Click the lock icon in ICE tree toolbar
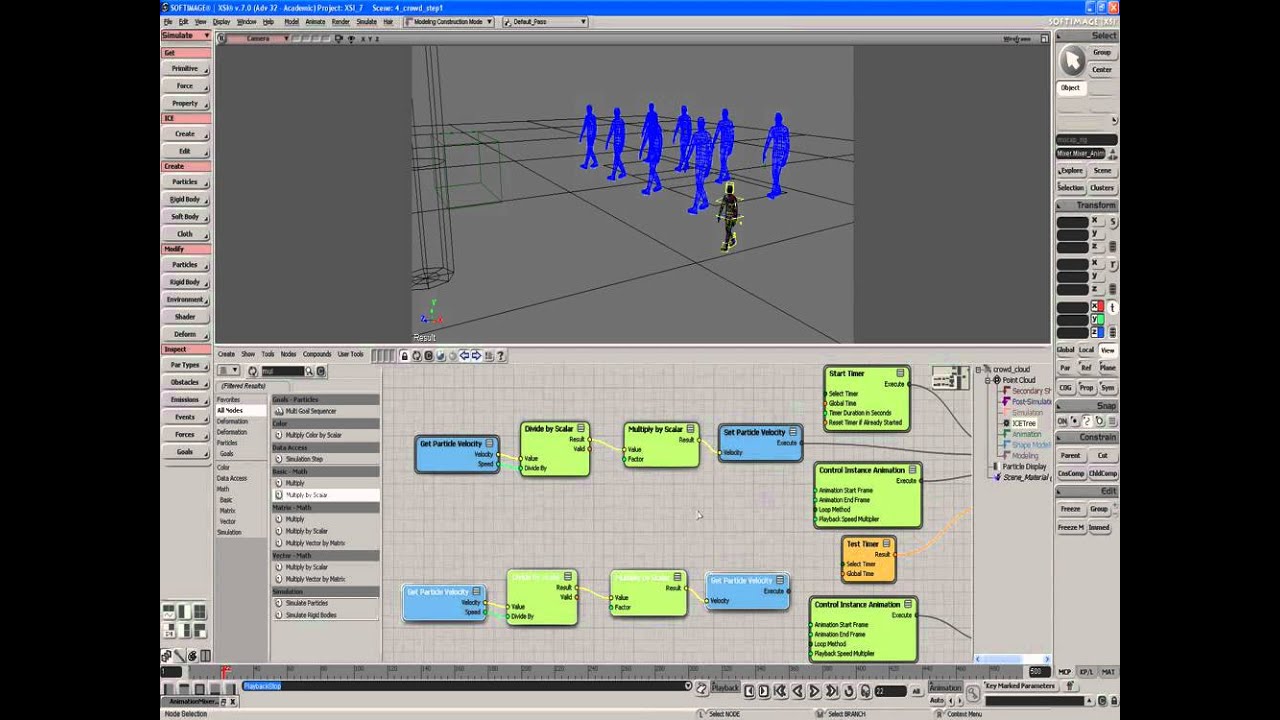 pos(404,355)
